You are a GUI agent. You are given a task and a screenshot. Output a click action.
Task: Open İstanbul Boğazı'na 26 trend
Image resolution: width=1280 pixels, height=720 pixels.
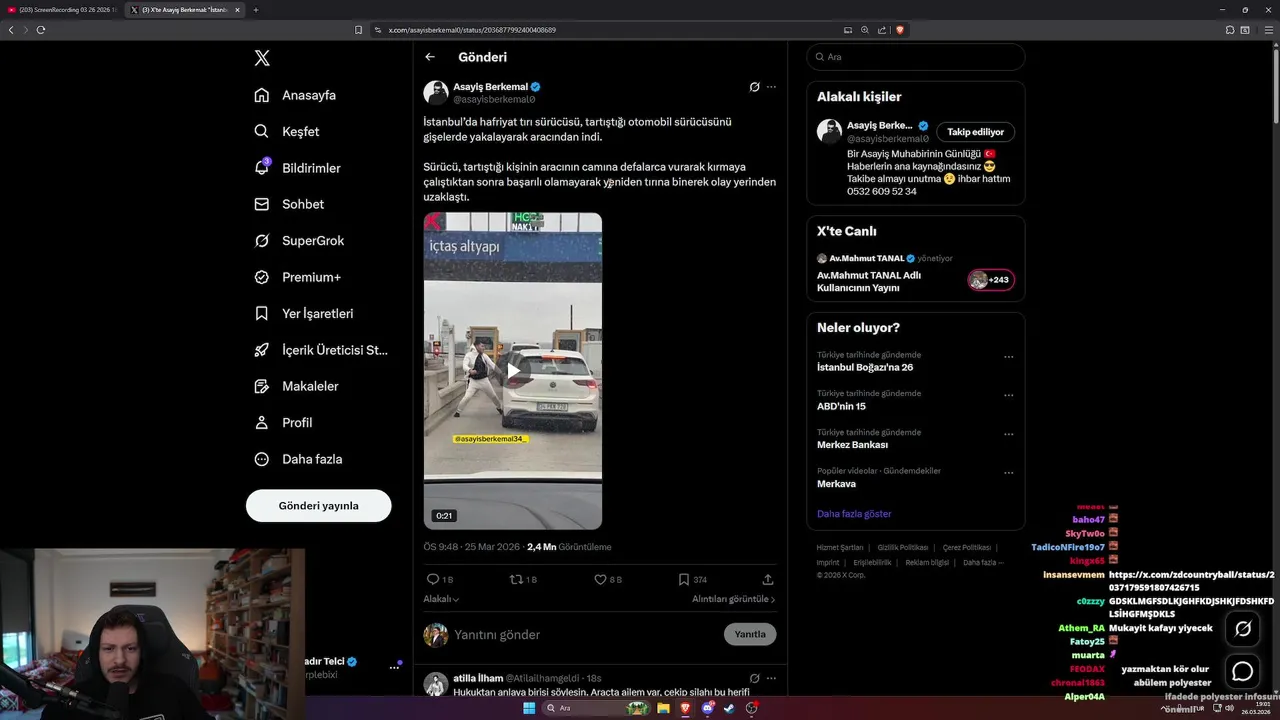[865, 367]
